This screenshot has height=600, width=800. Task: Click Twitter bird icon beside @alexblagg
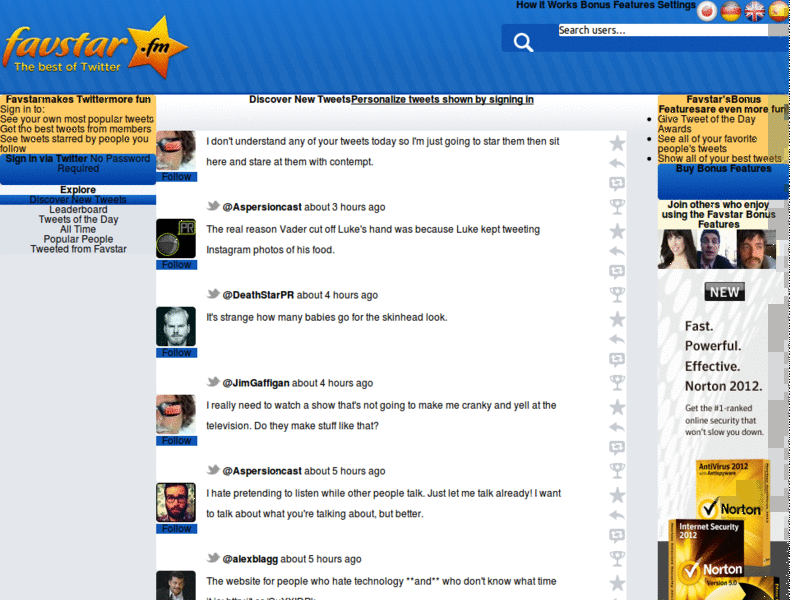click(x=213, y=558)
